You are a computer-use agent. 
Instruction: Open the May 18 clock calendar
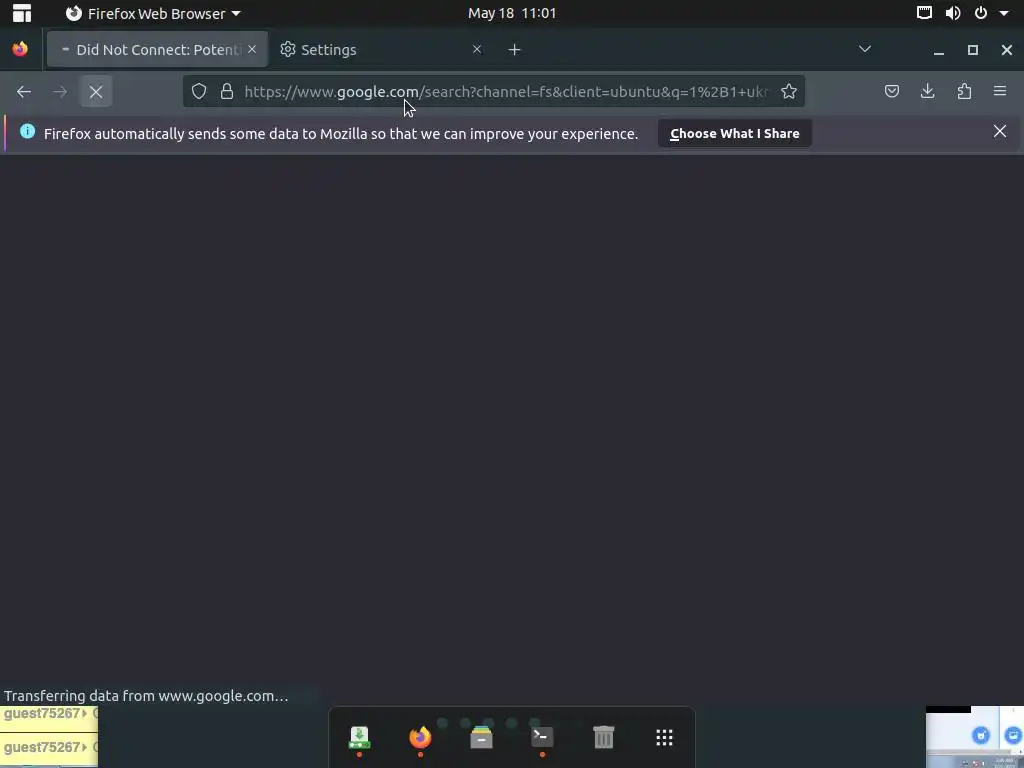[x=512, y=13]
